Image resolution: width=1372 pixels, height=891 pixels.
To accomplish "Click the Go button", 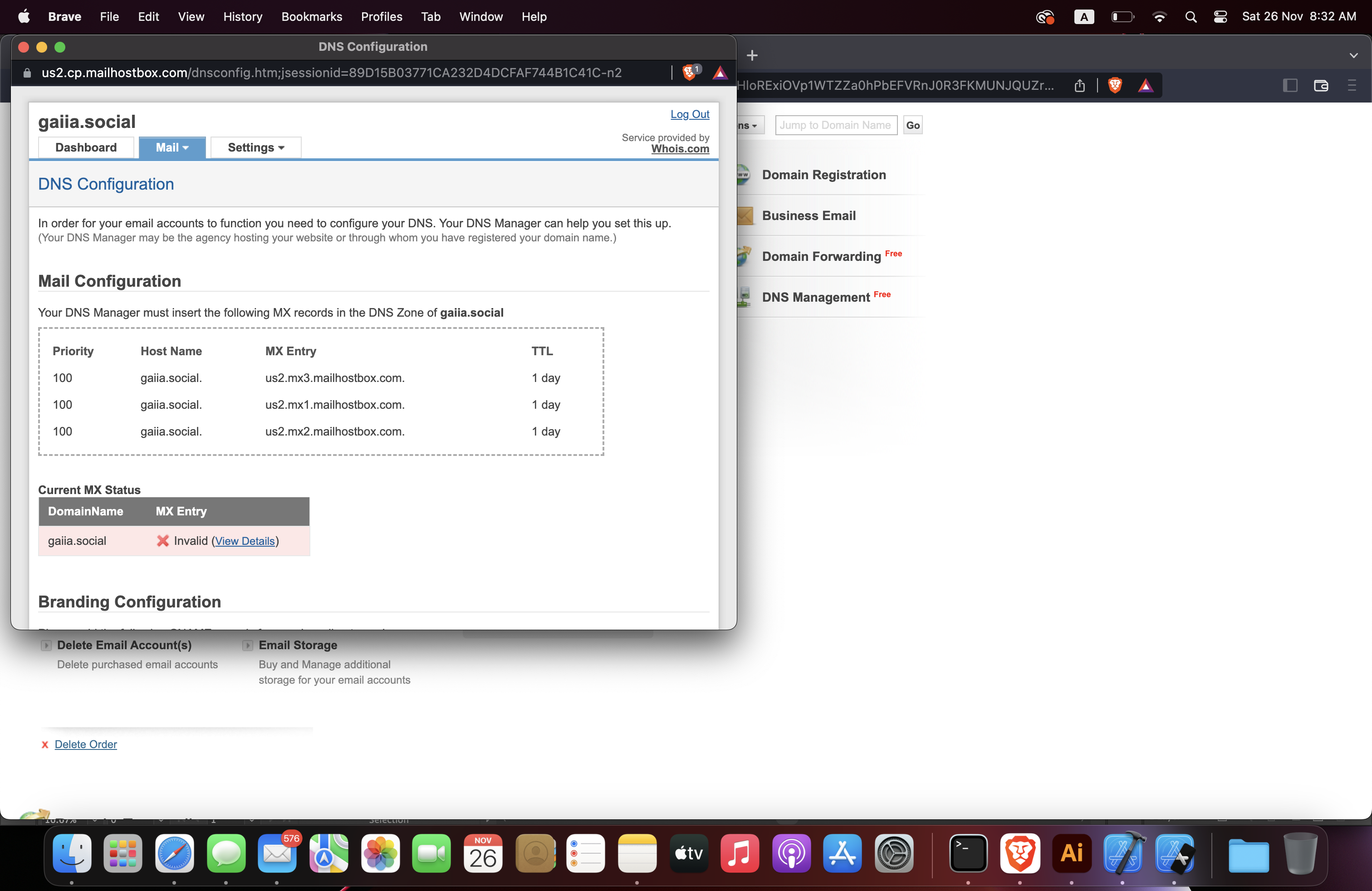I will 912,126.
